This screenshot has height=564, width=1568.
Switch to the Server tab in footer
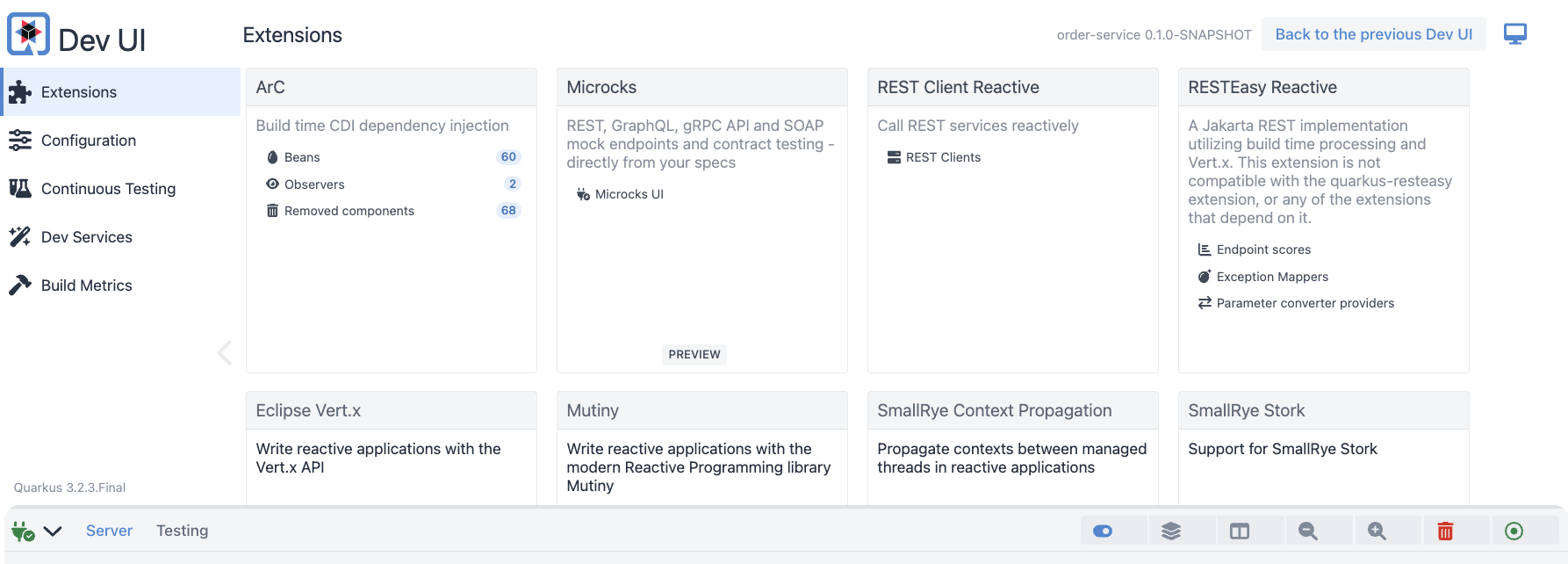click(109, 531)
